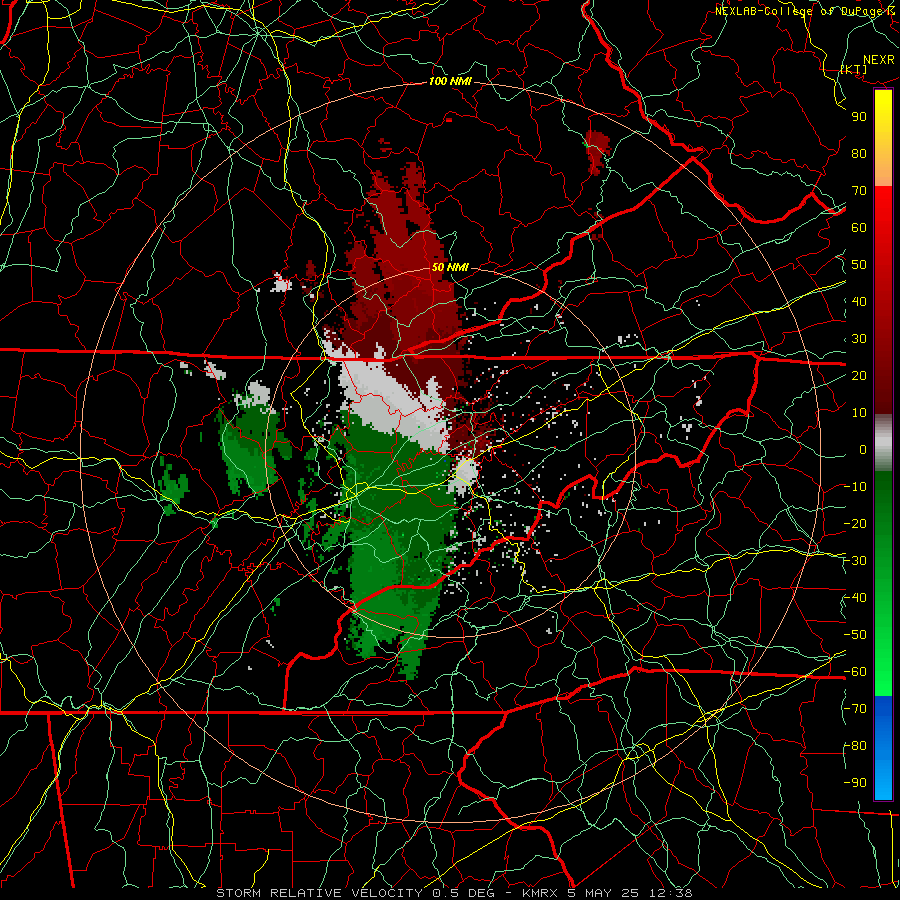Click the -70 value on velocity scale
This screenshot has width=900, height=900.
point(855,708)
